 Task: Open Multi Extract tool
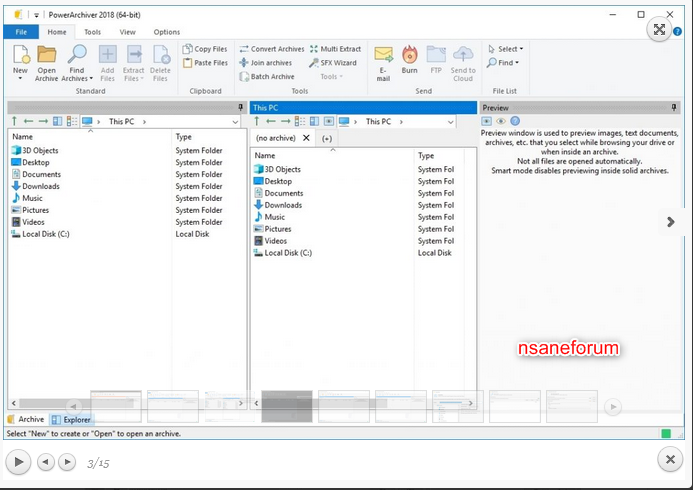pos(335,49)
